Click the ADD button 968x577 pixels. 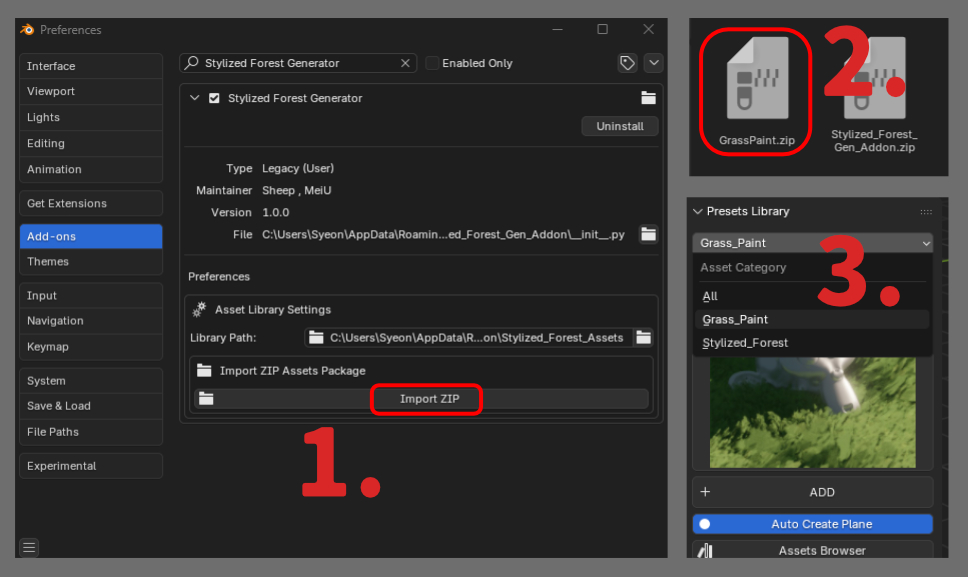click(x=812, y=492)
